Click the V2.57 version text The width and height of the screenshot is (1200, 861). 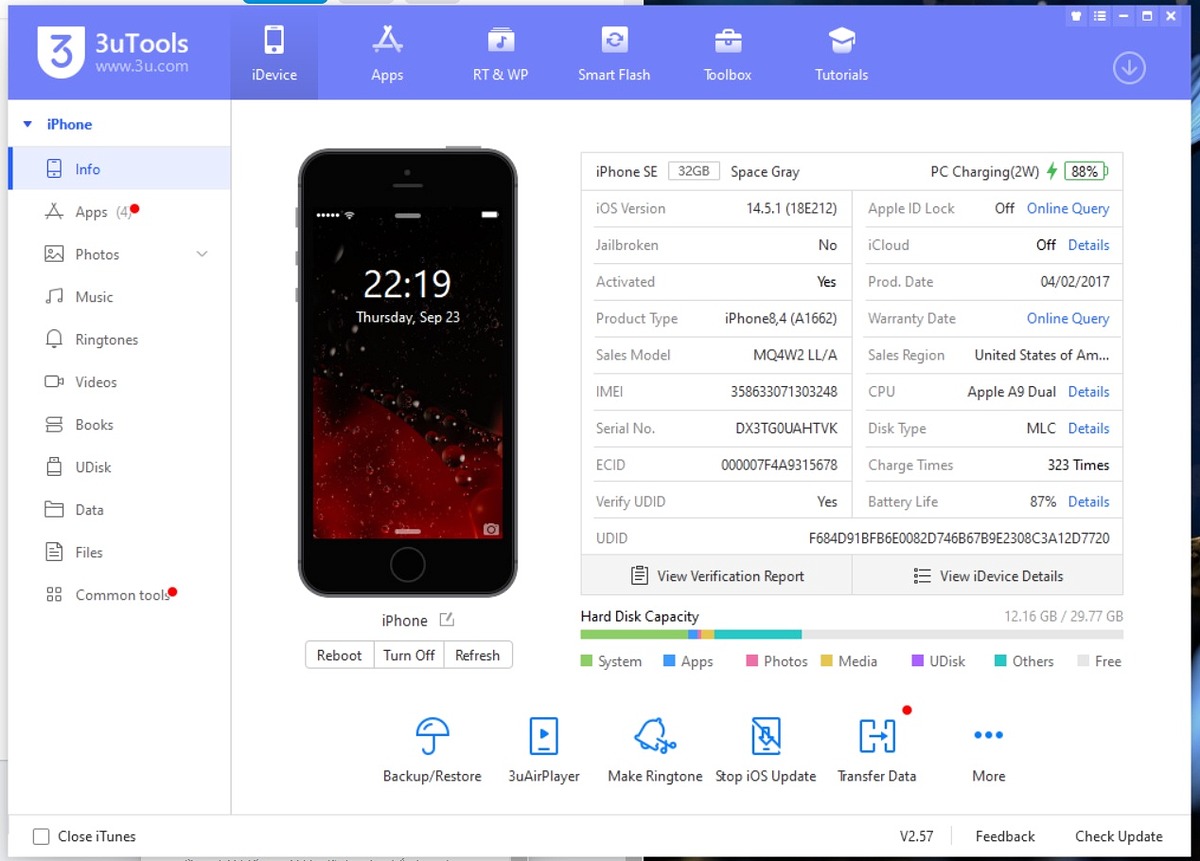(916, 836)
